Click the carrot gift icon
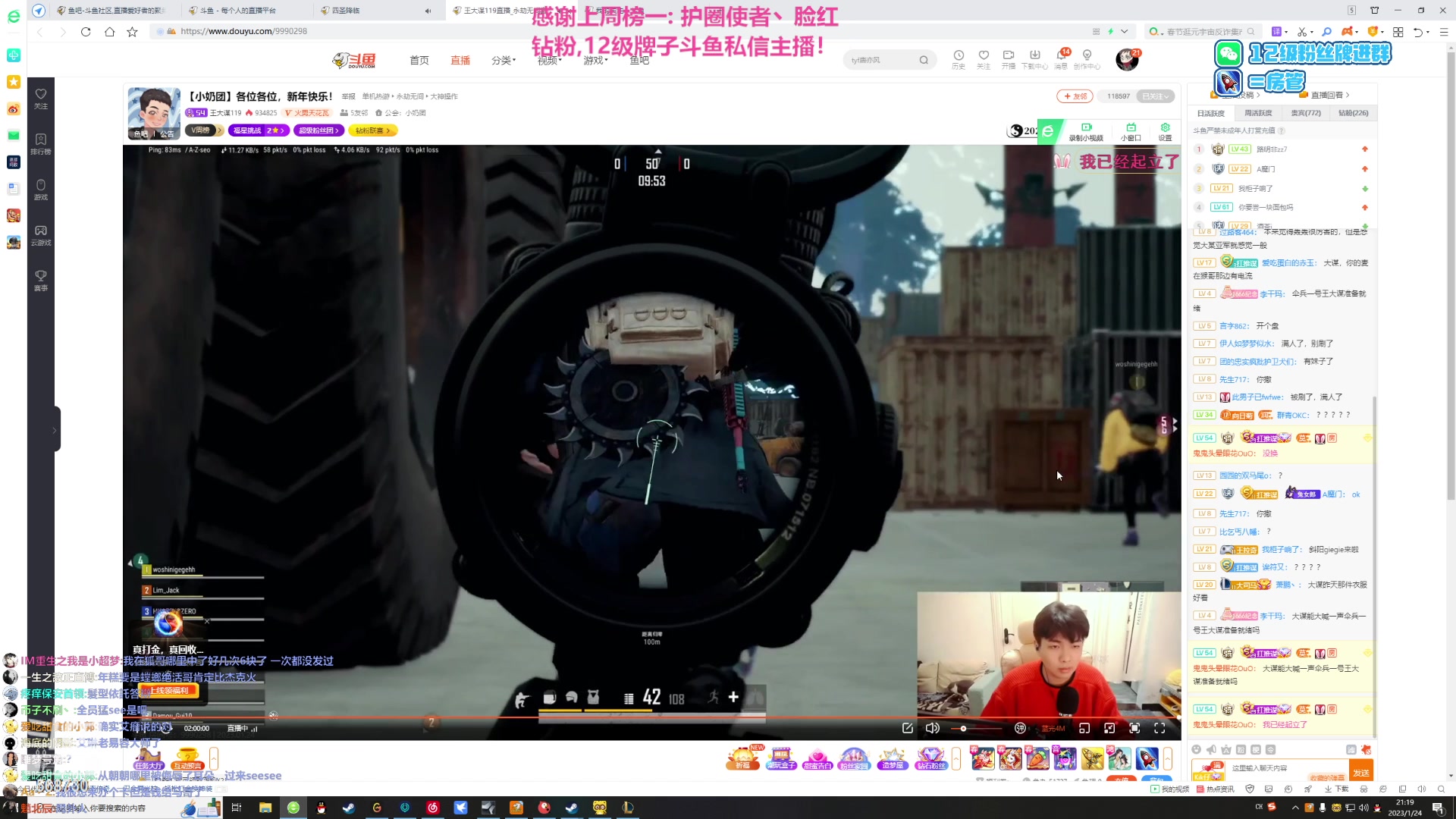Image resolution: width=1456 pixels, height=819 pixels. 1037,758
